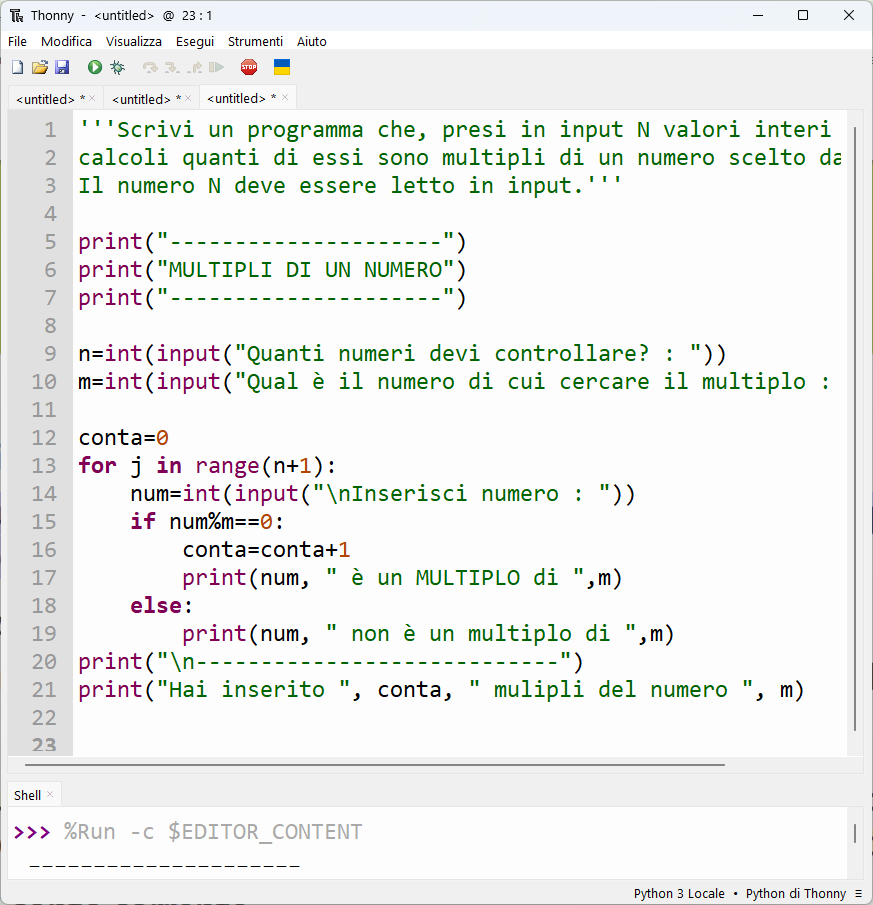Stop the program with red STOP icon

coord(249,68)
